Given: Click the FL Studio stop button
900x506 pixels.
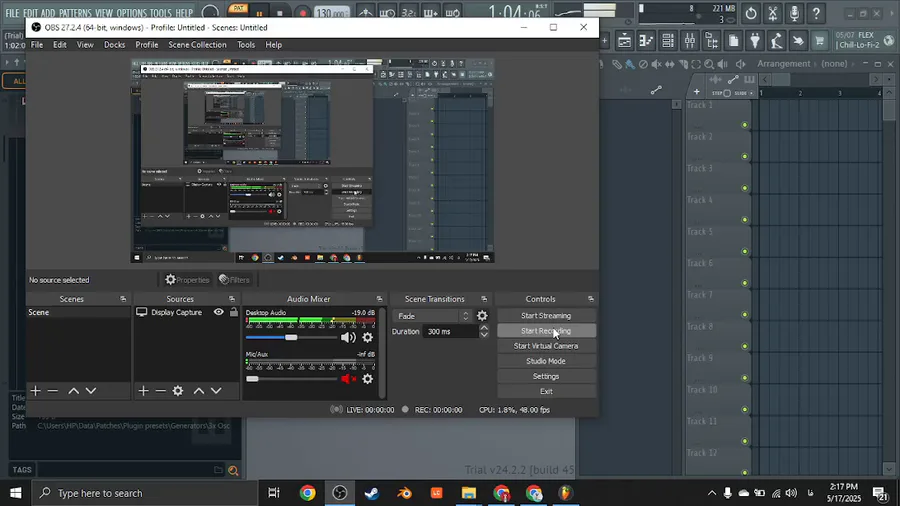Looking at the screenshot, I should pyautogui.click(x=280, y=13).
